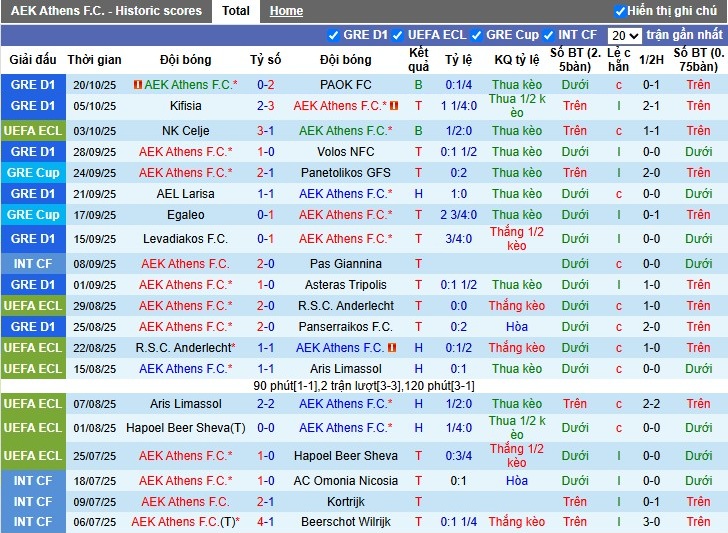Click Hòa result versus Panserraikos F.C.

click(x=517, y=327)
